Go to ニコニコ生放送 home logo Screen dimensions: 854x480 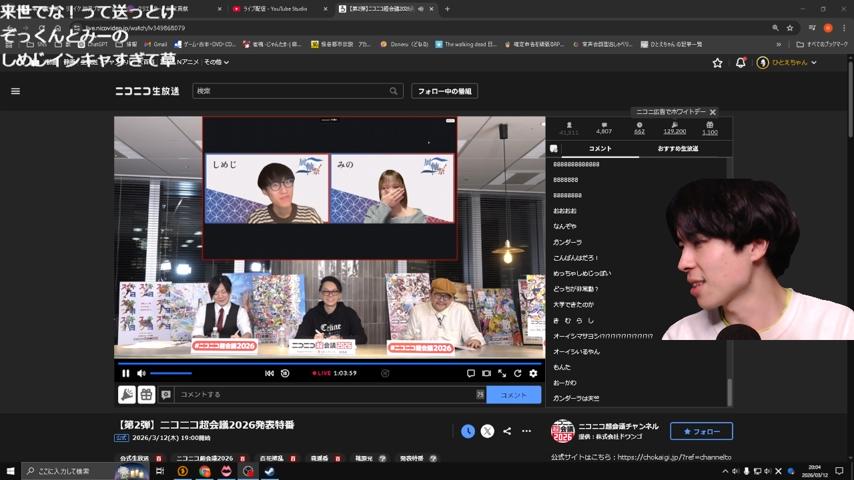[147, 91]
